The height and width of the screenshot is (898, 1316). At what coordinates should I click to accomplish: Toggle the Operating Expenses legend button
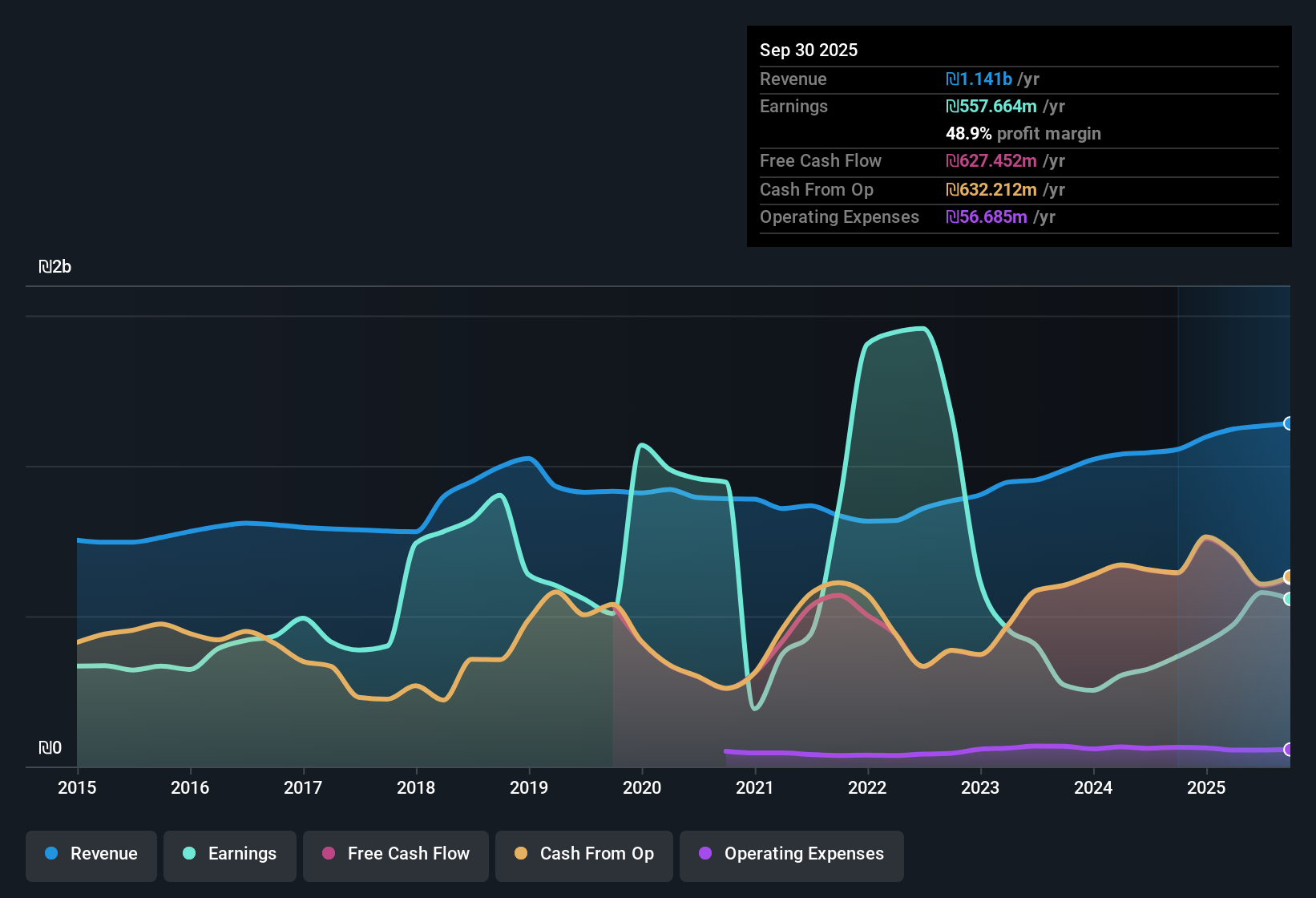click(792, 854)
